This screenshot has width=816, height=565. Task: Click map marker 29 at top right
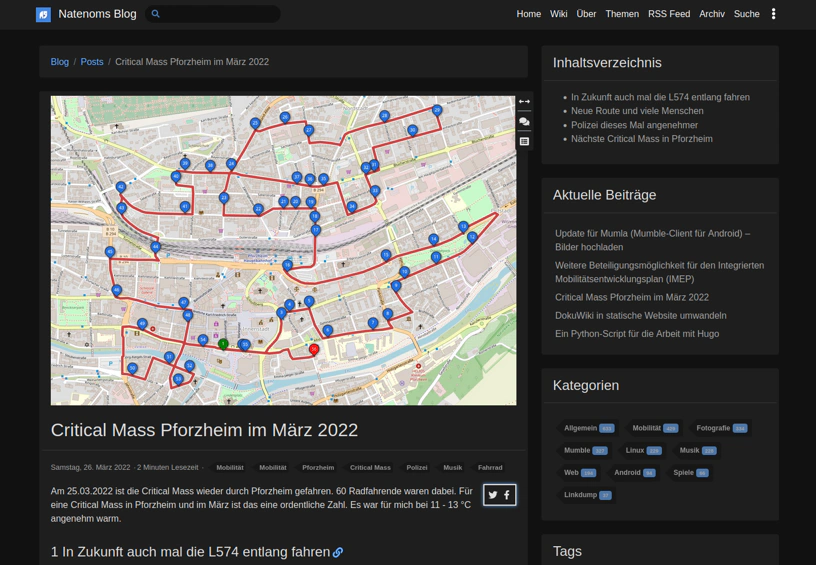[x=437, y=110]
